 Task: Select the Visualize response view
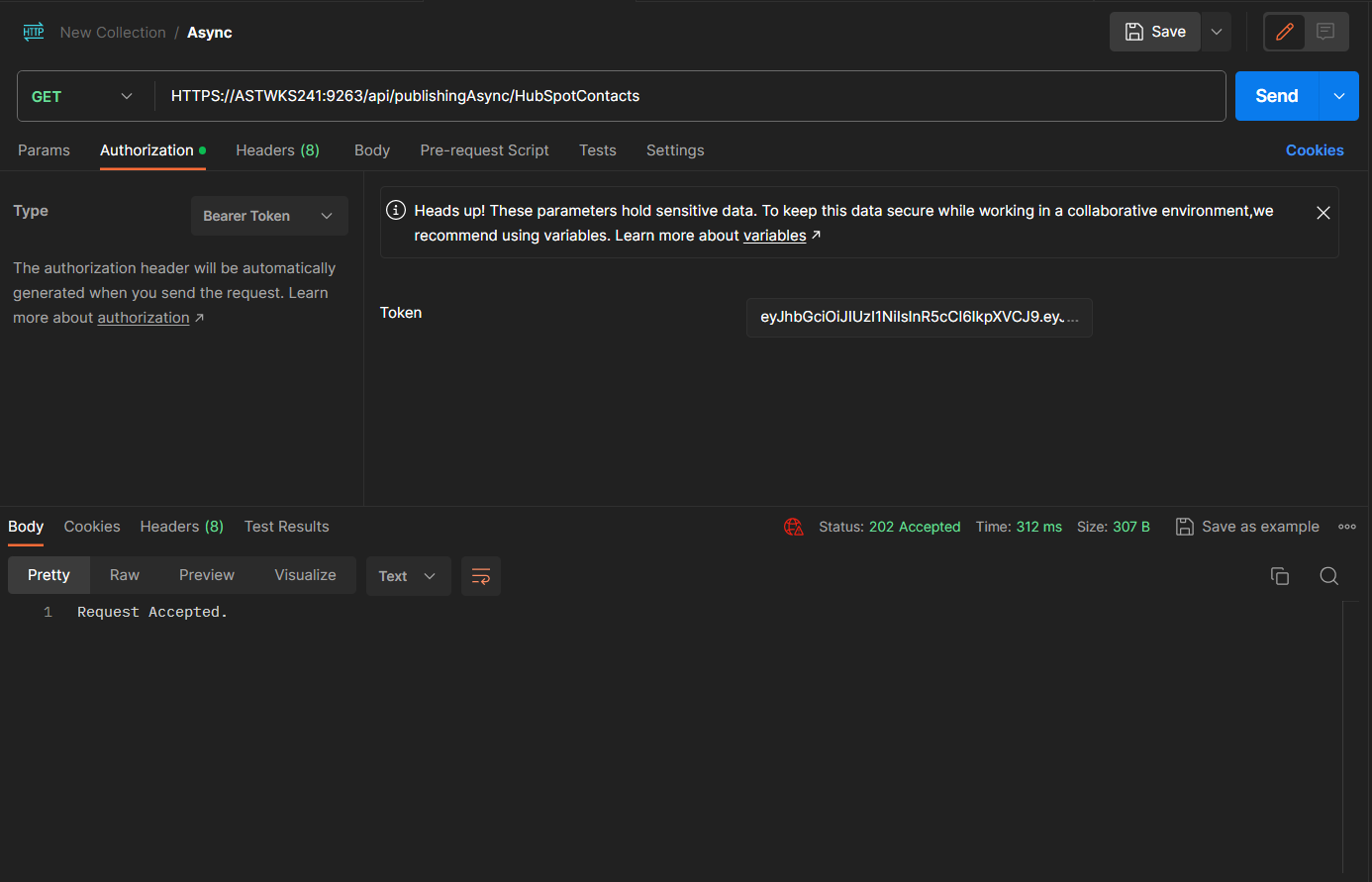(x=305, y=575)
